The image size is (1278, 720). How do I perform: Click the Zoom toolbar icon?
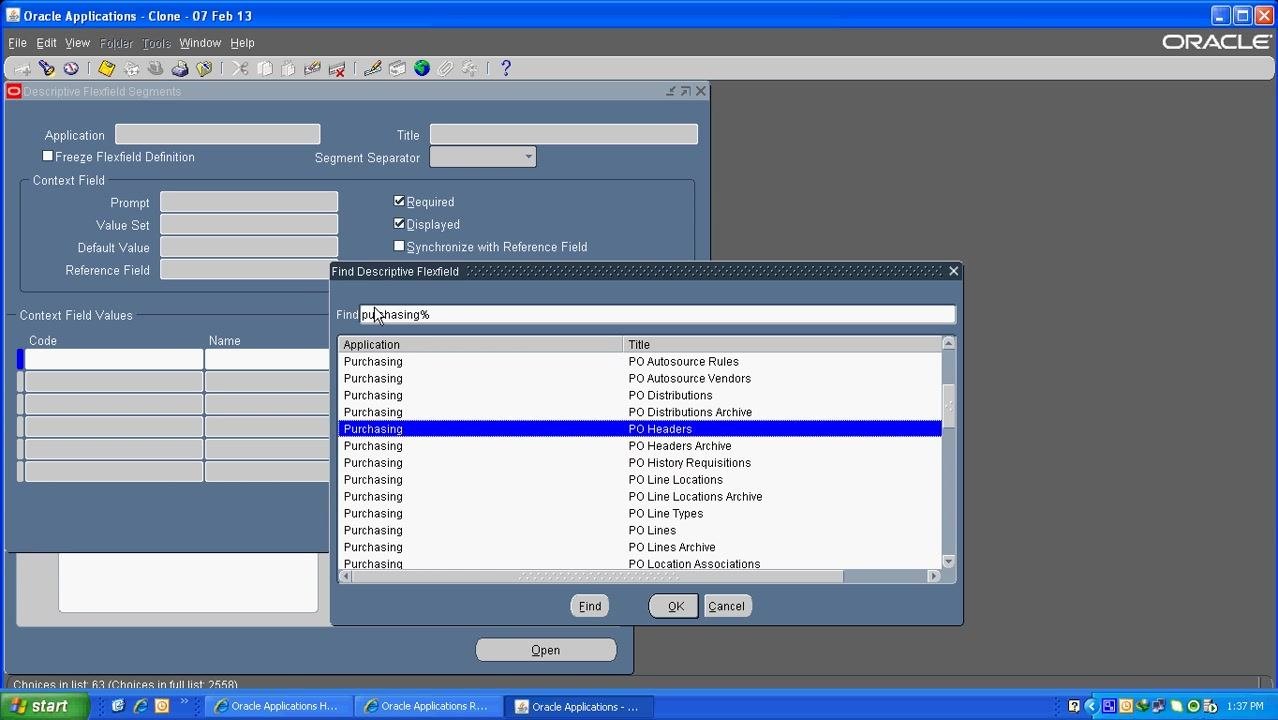[x=397, y=69]
